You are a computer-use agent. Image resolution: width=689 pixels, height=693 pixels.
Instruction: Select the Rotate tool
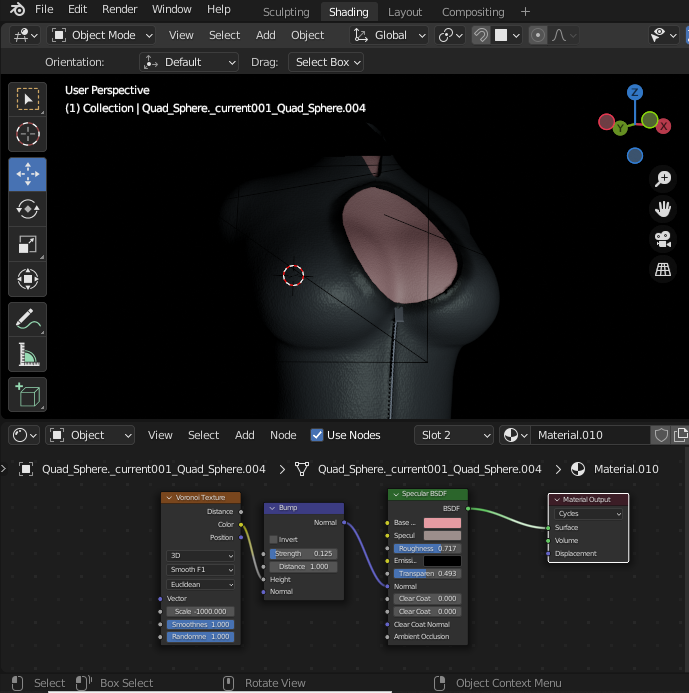pos(27,209)
